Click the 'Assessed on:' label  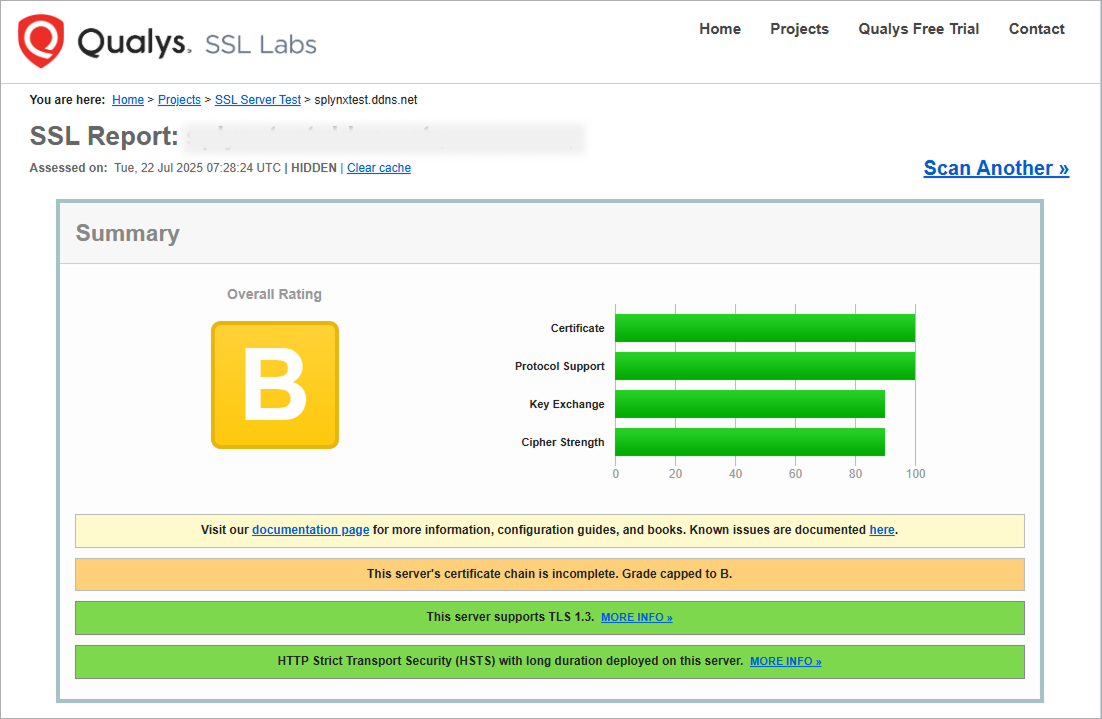[68, 168]
